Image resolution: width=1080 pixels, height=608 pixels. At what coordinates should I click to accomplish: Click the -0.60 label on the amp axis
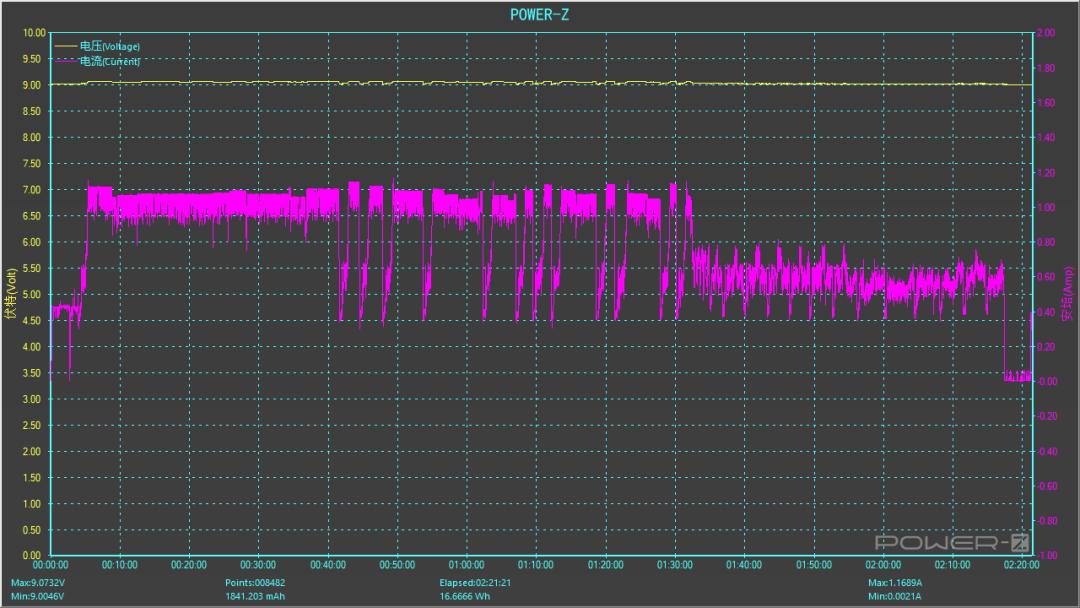[1047, 485]
